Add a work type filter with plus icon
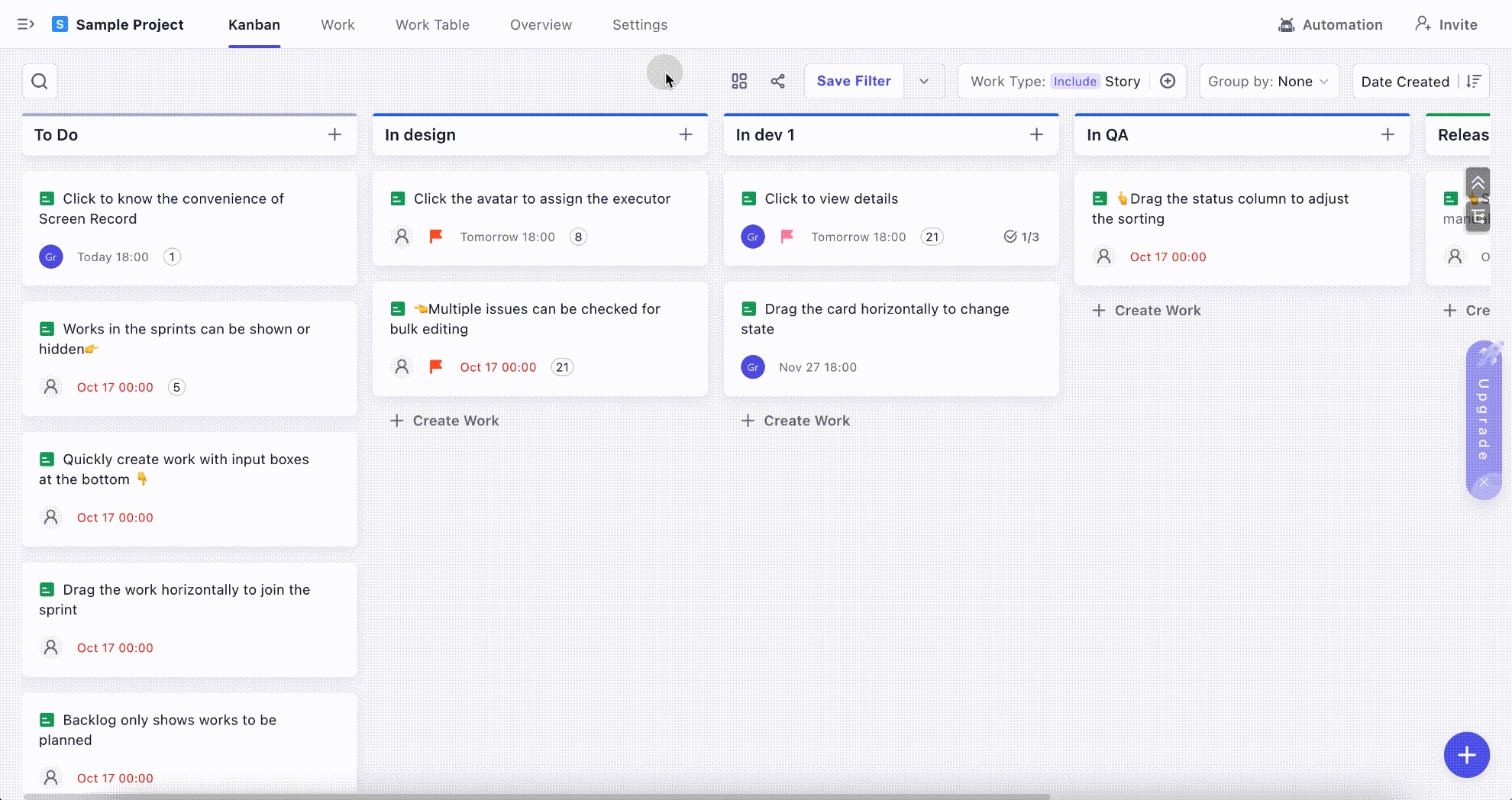 click(1168, 82)
